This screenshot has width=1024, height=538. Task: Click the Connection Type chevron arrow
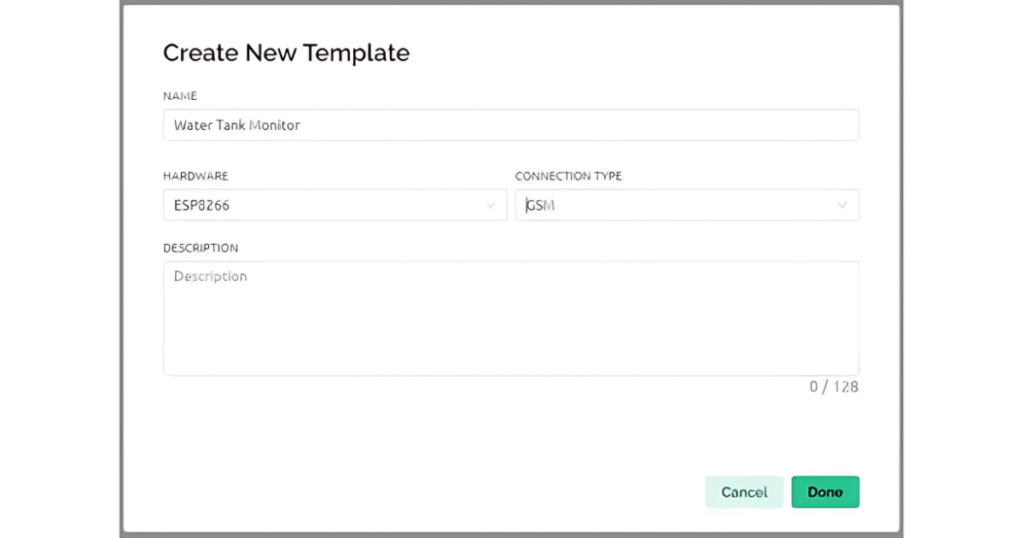point(843,205)
